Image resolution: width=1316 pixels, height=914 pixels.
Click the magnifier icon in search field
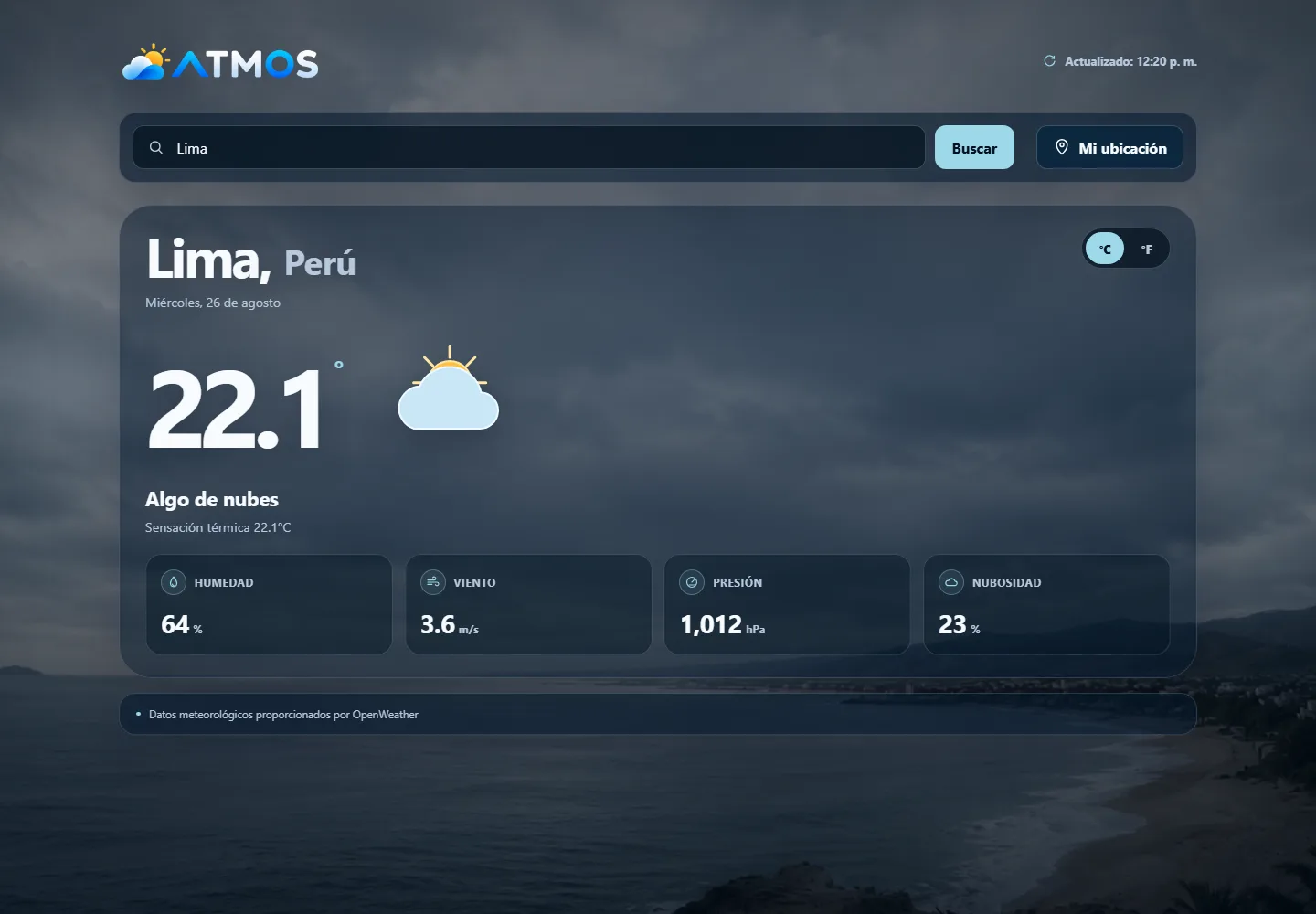click(156, 147)
